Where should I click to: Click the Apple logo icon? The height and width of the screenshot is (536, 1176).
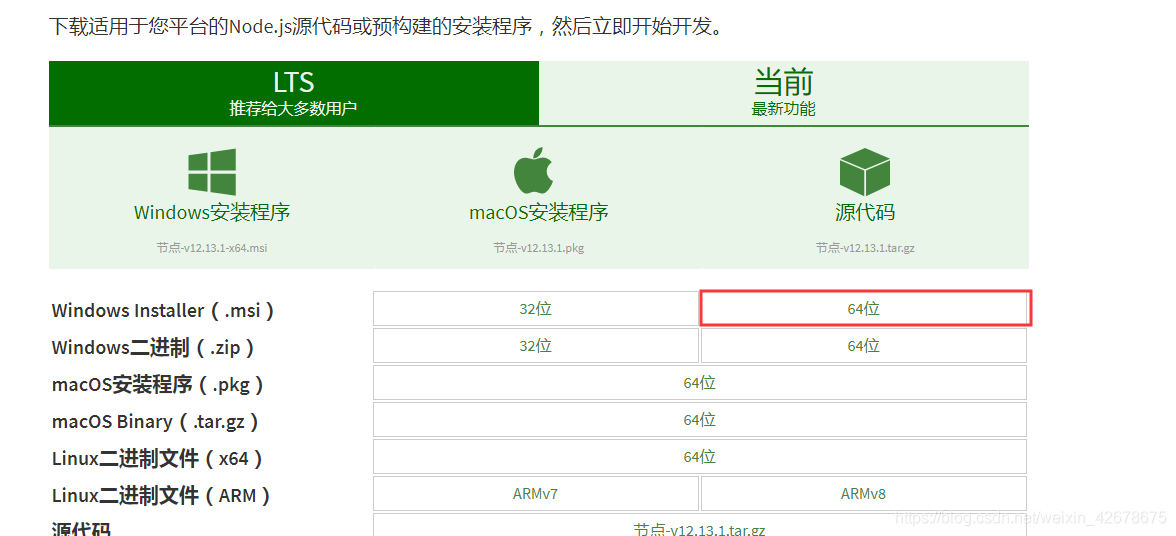click(x=533, y=172)
